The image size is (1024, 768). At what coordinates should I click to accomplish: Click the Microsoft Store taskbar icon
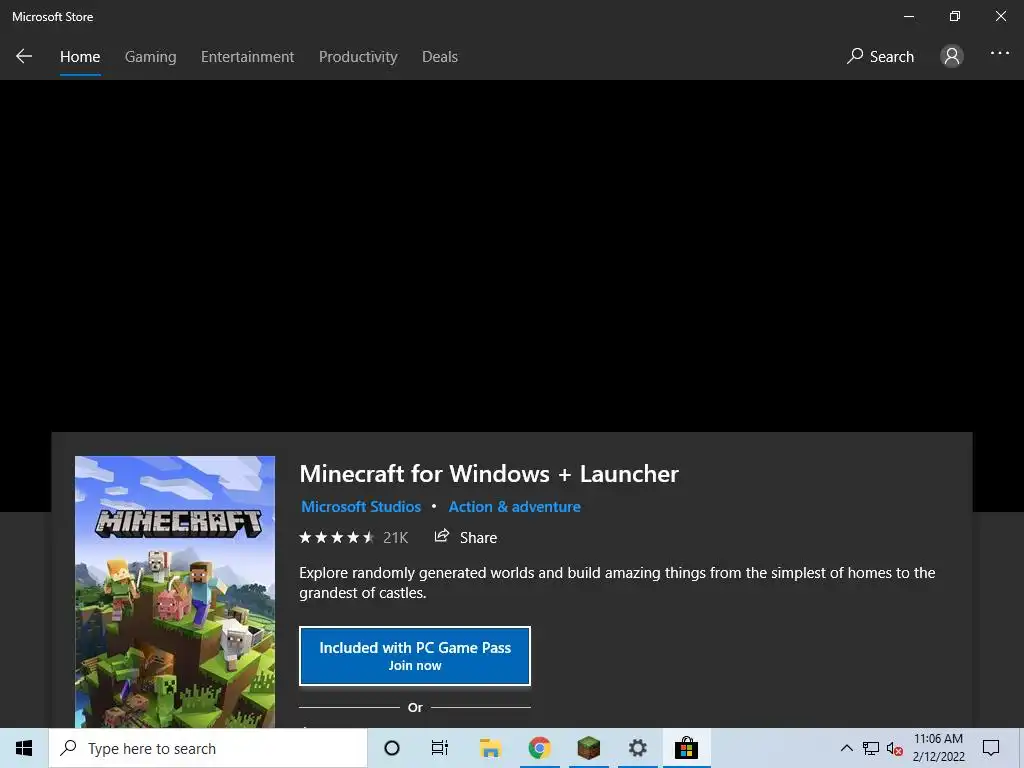coord(686,748)
